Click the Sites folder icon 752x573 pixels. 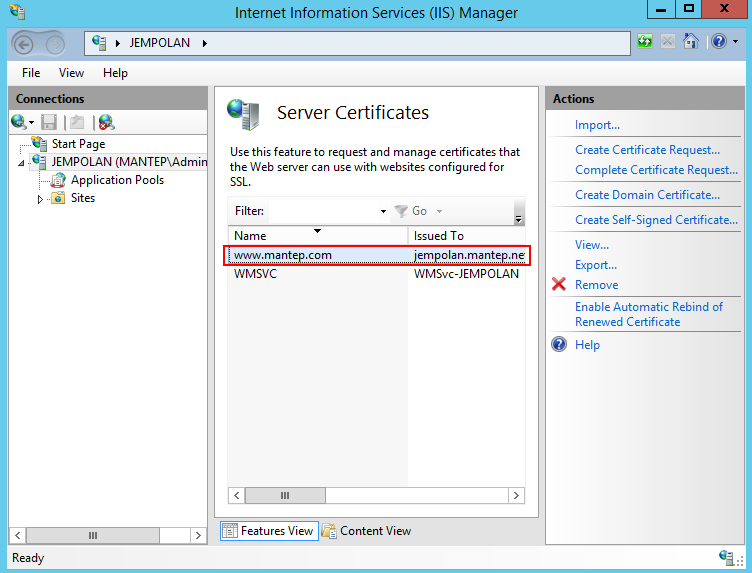(x=58, y=198)
